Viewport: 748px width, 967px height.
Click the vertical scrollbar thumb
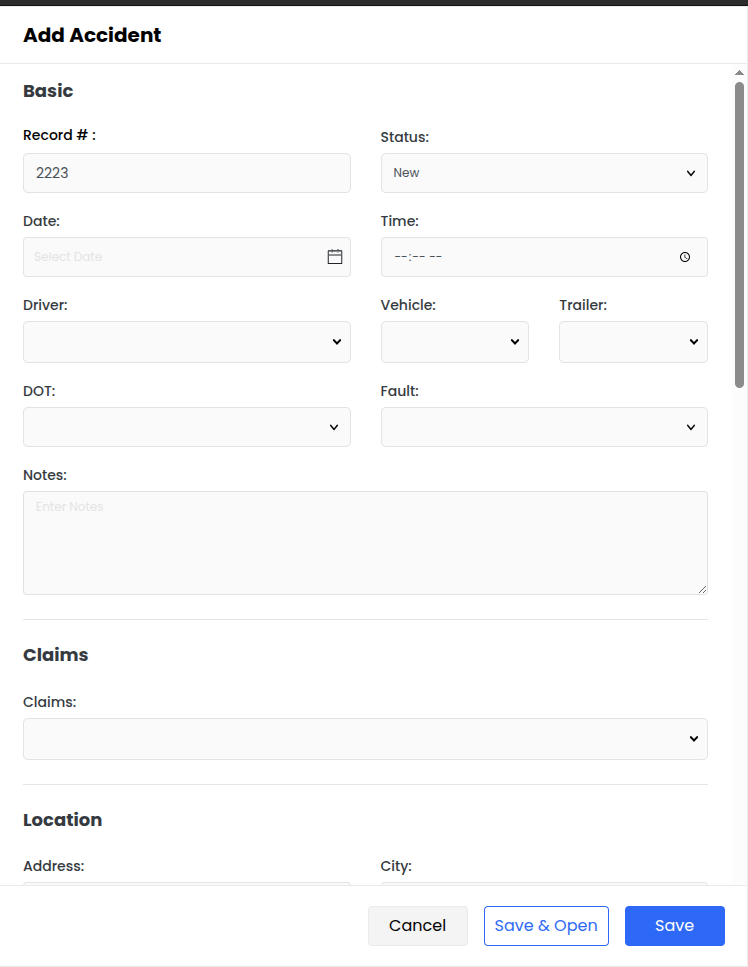[739, 235]
